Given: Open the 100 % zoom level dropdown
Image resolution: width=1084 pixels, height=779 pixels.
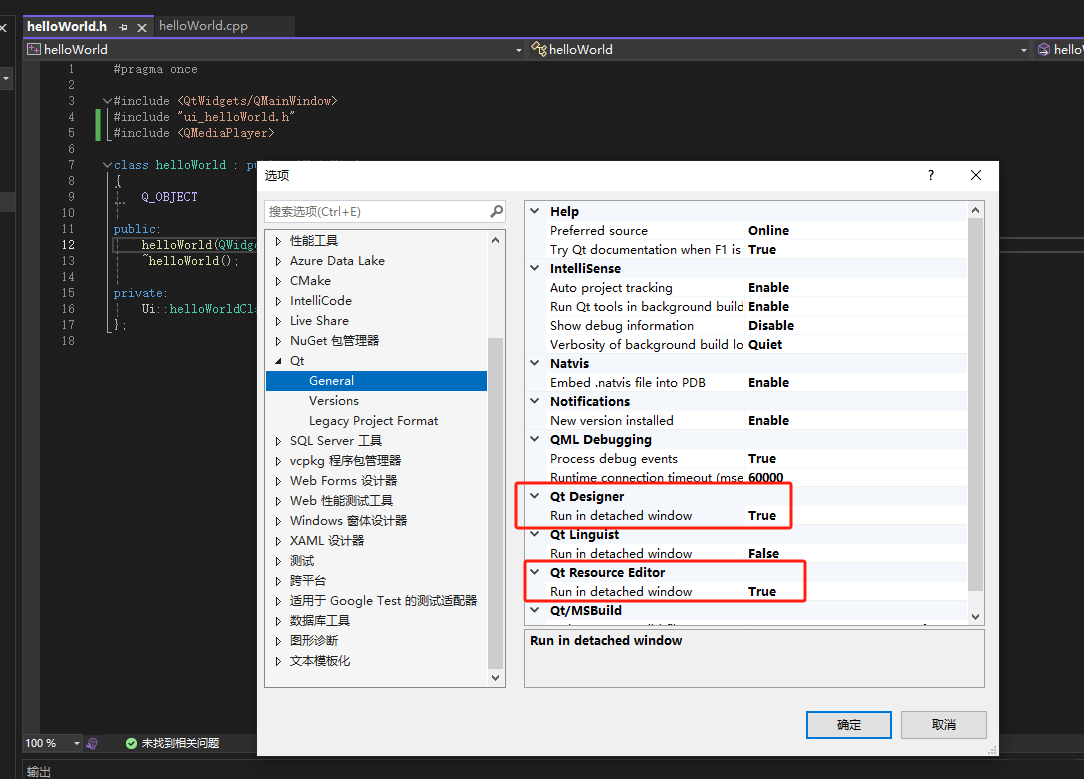Looking at the screenshot, I should tap(76, 743).
